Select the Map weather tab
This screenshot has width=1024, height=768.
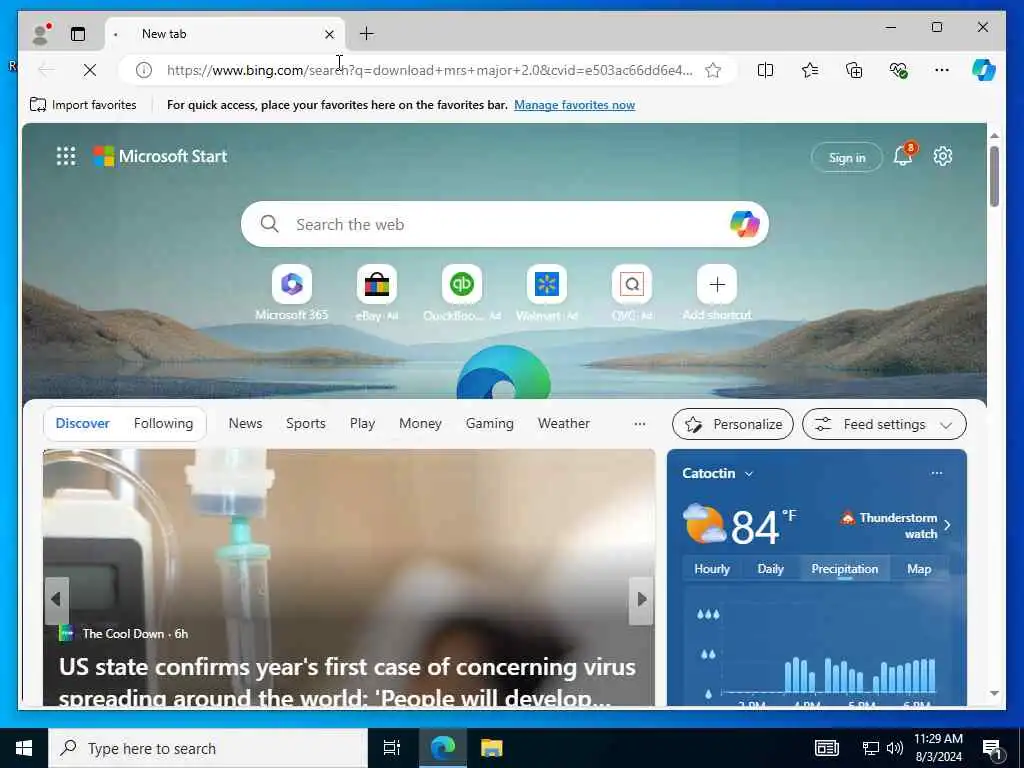tap(919, 569)
